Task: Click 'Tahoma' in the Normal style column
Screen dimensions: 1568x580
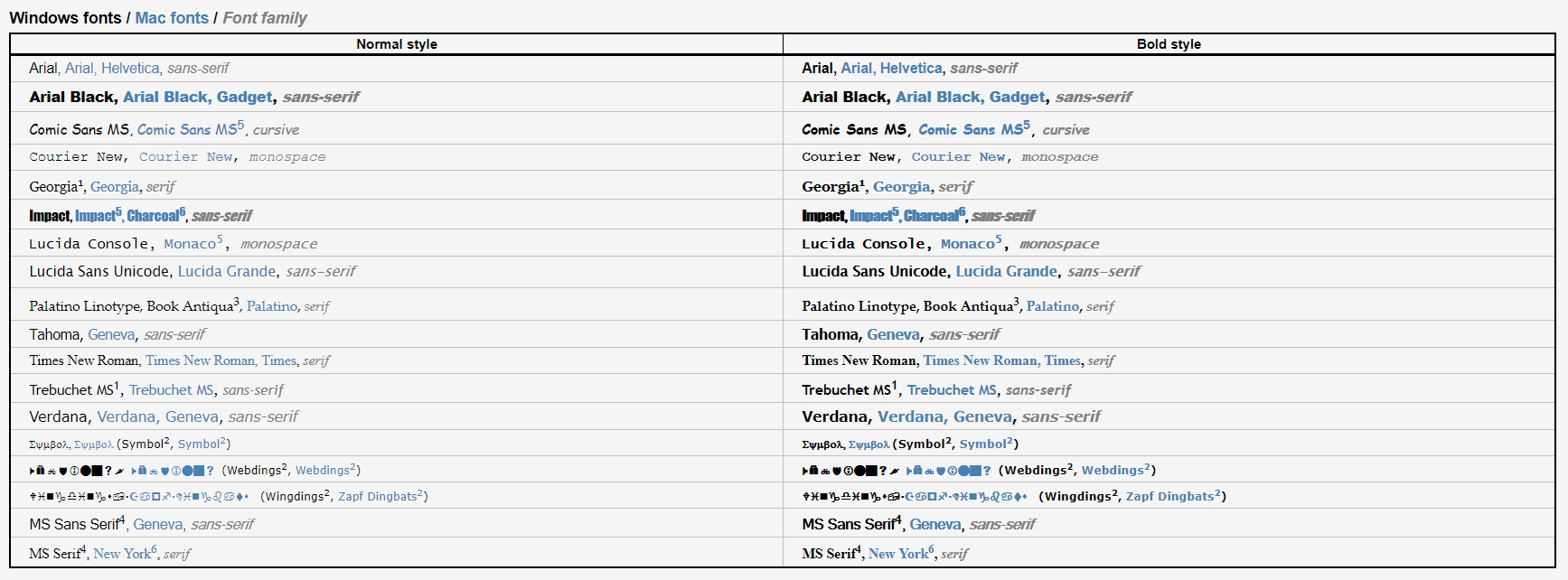Action: pyautogui.click(x=54, y=335)
